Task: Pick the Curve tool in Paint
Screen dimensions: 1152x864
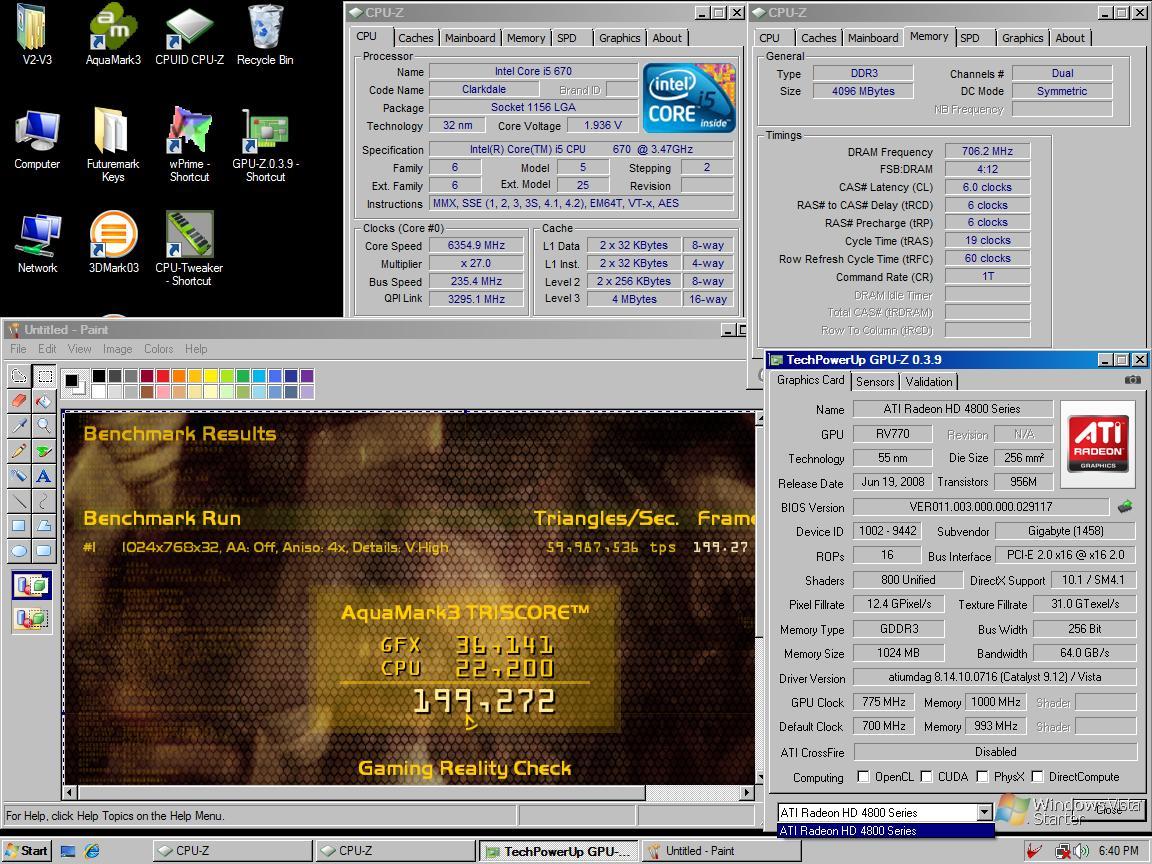Action: [x=44, y=500]
